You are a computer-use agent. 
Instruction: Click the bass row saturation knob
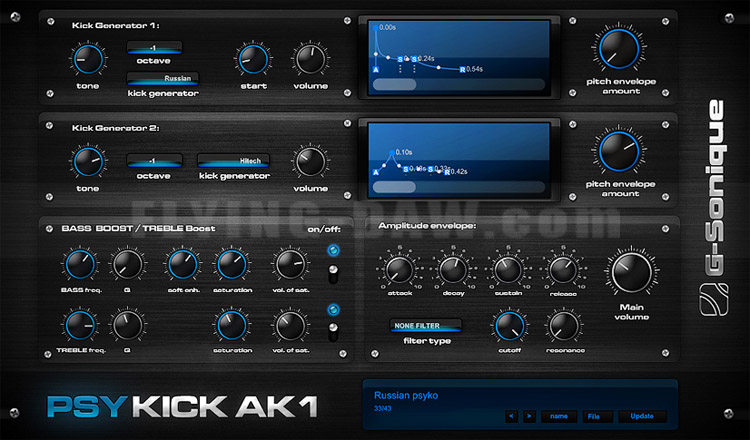[232, 264]
